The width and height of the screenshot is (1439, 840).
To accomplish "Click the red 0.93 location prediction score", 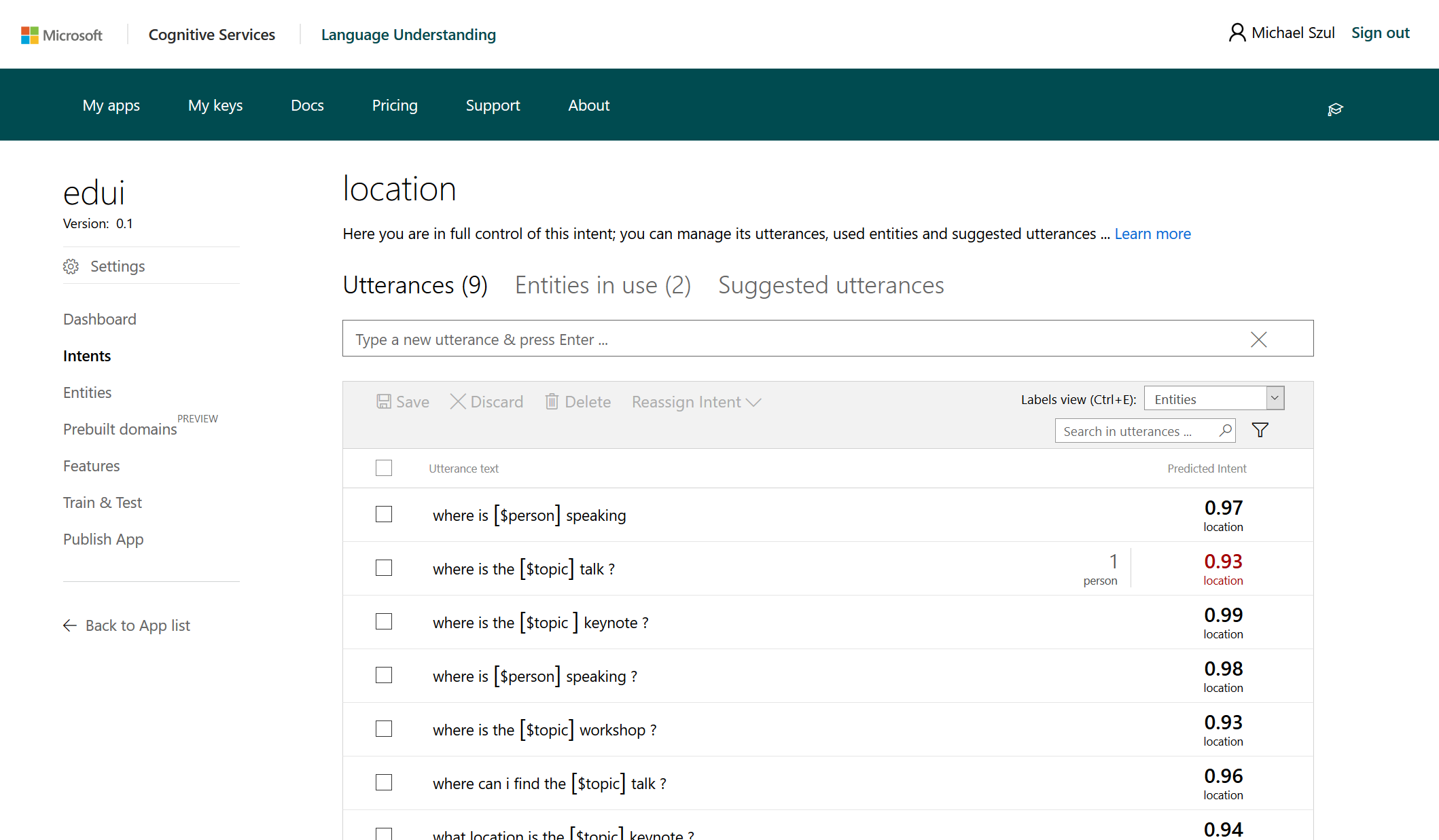I will (1223, 569).
